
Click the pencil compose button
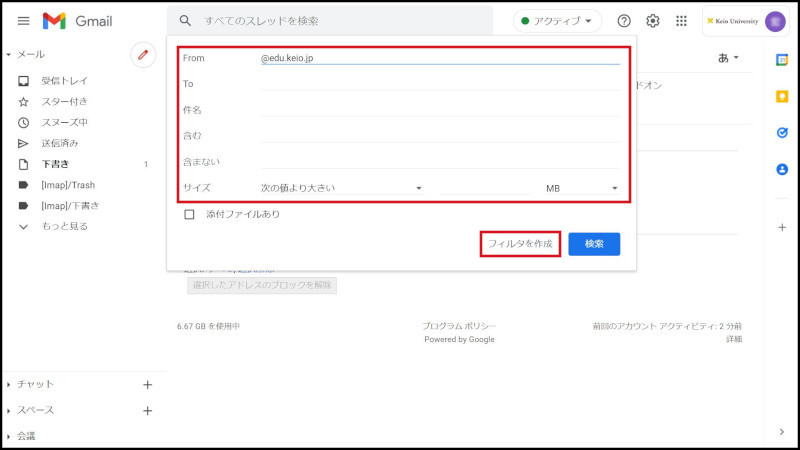pyautogui.click(x=143, y=55)
